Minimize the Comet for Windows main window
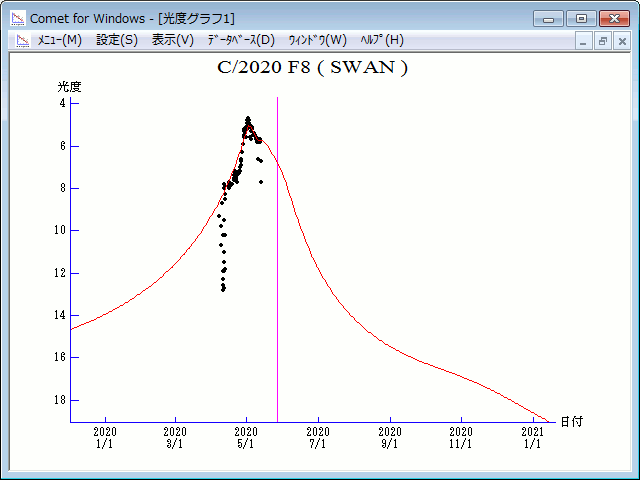Viewport: 640px width, 480px height. pos(549,18)
